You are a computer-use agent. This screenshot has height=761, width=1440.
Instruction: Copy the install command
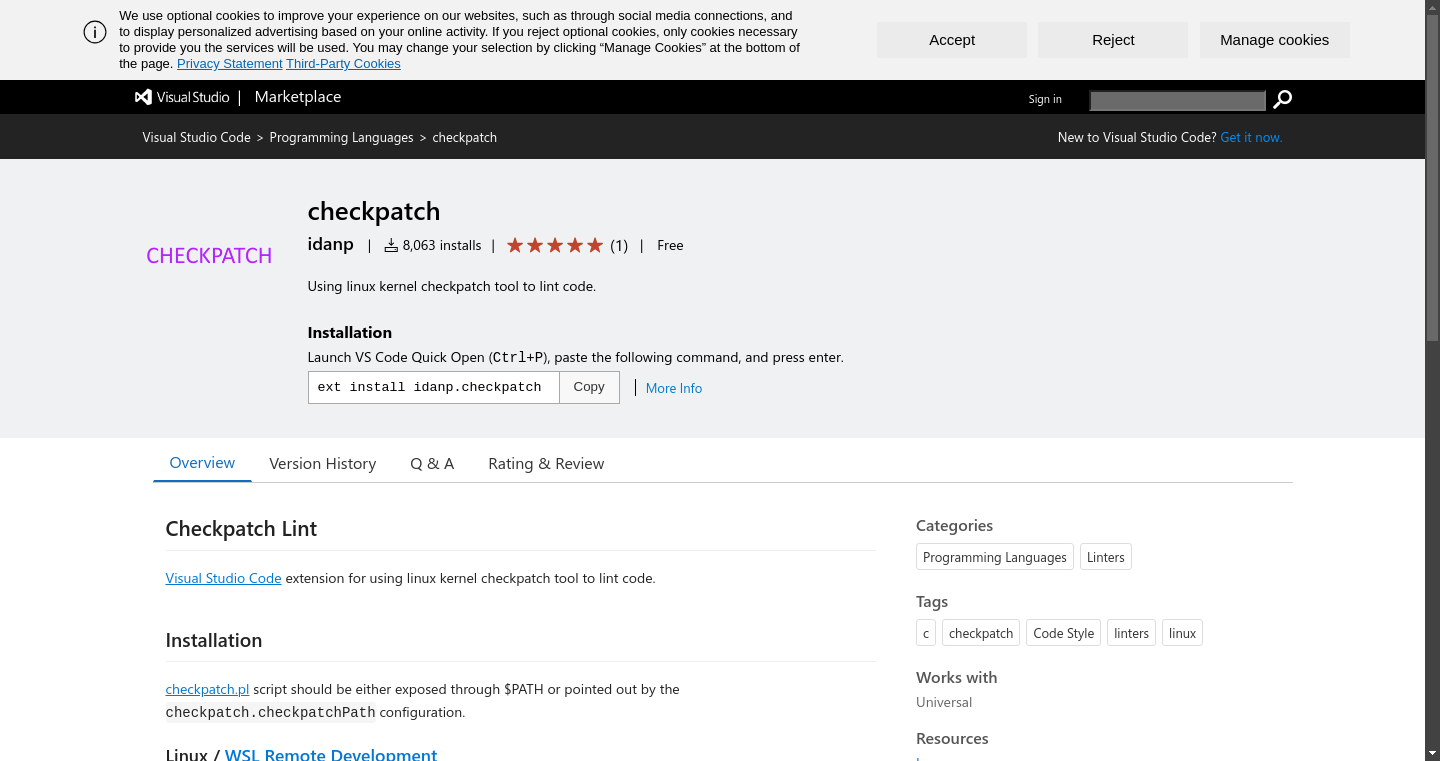[589, 387]
